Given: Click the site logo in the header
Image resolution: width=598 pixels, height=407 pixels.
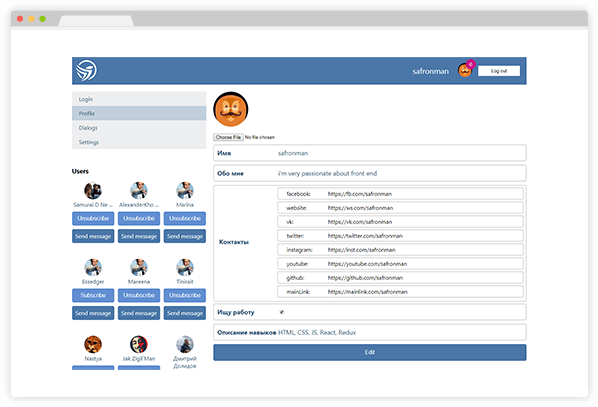Looking at the screenshot, I should pos(86,71).
